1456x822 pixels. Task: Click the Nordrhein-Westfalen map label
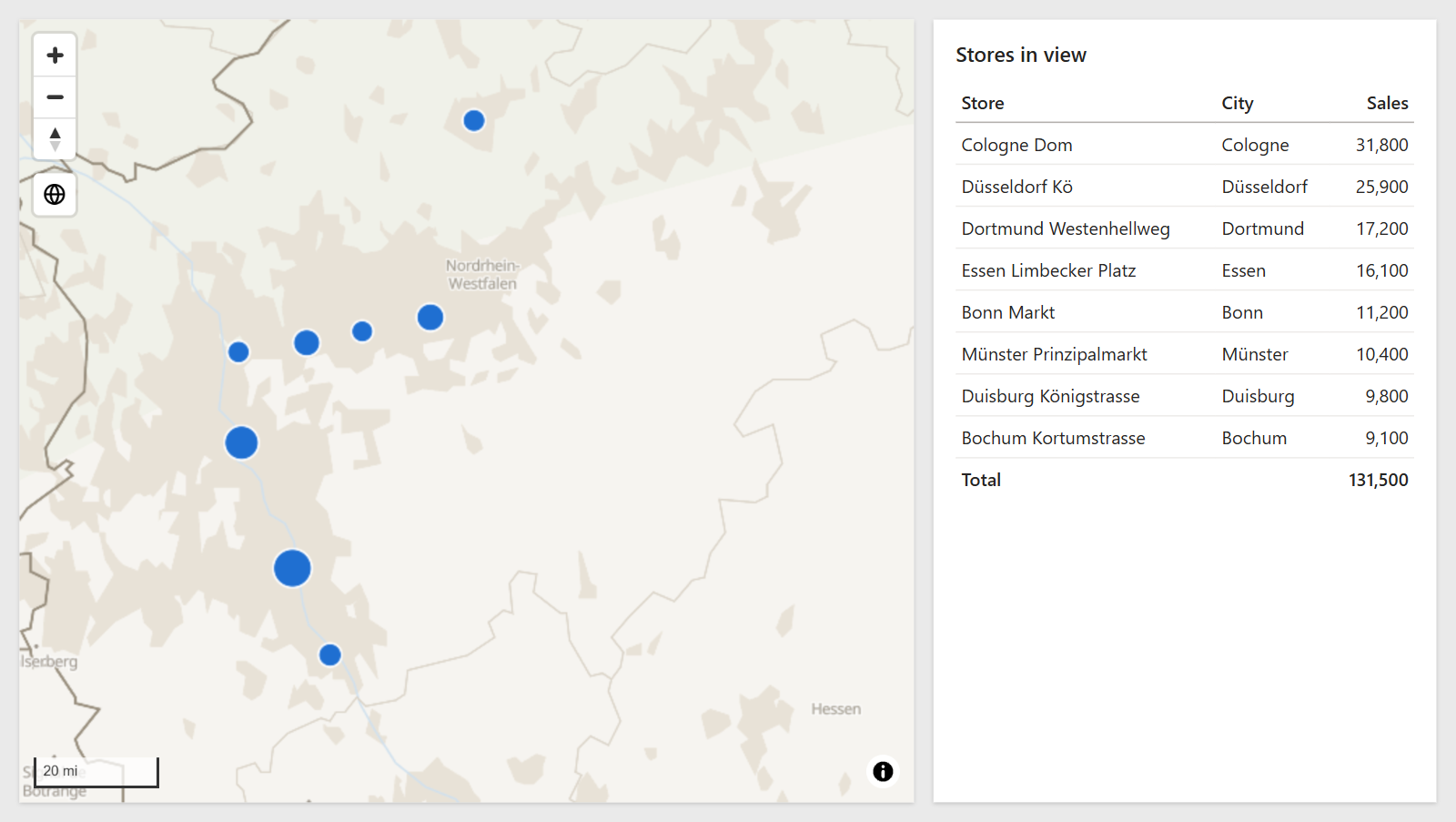pyautogui.click(x=482, y=274)
